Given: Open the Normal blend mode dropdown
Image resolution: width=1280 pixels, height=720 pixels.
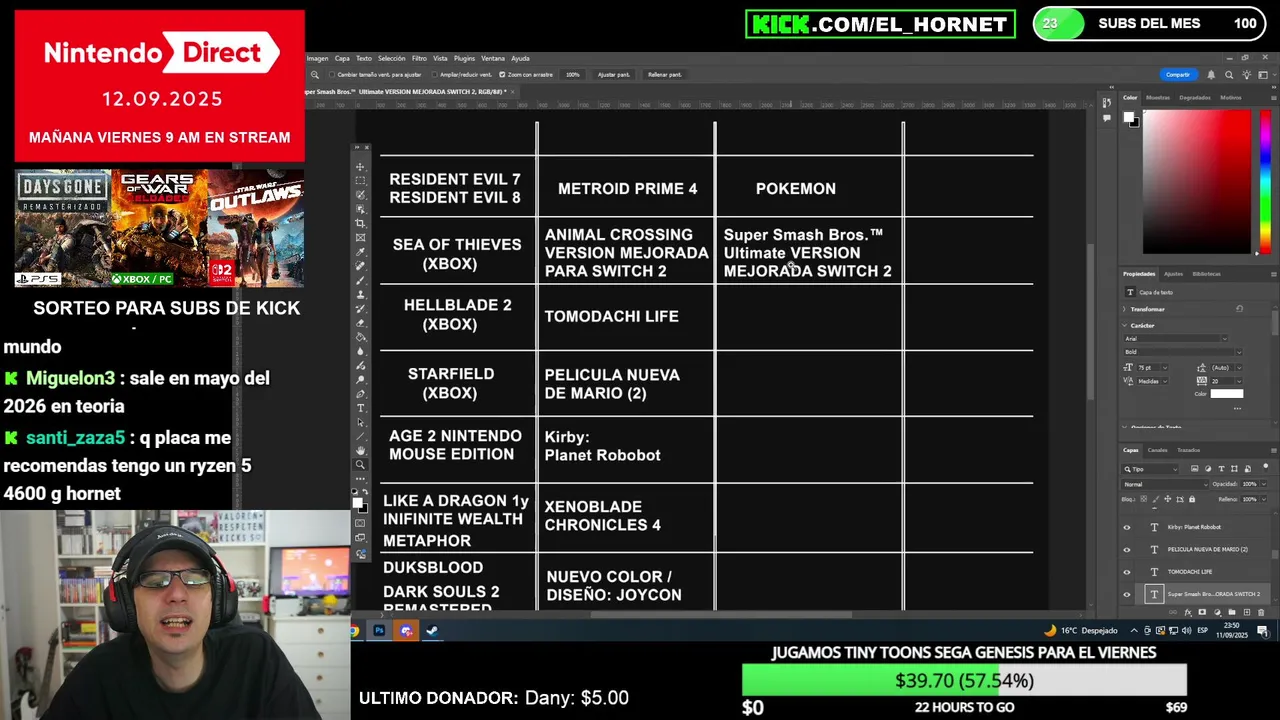Looking at the screenshot, I should click(x=1165, y=484).
